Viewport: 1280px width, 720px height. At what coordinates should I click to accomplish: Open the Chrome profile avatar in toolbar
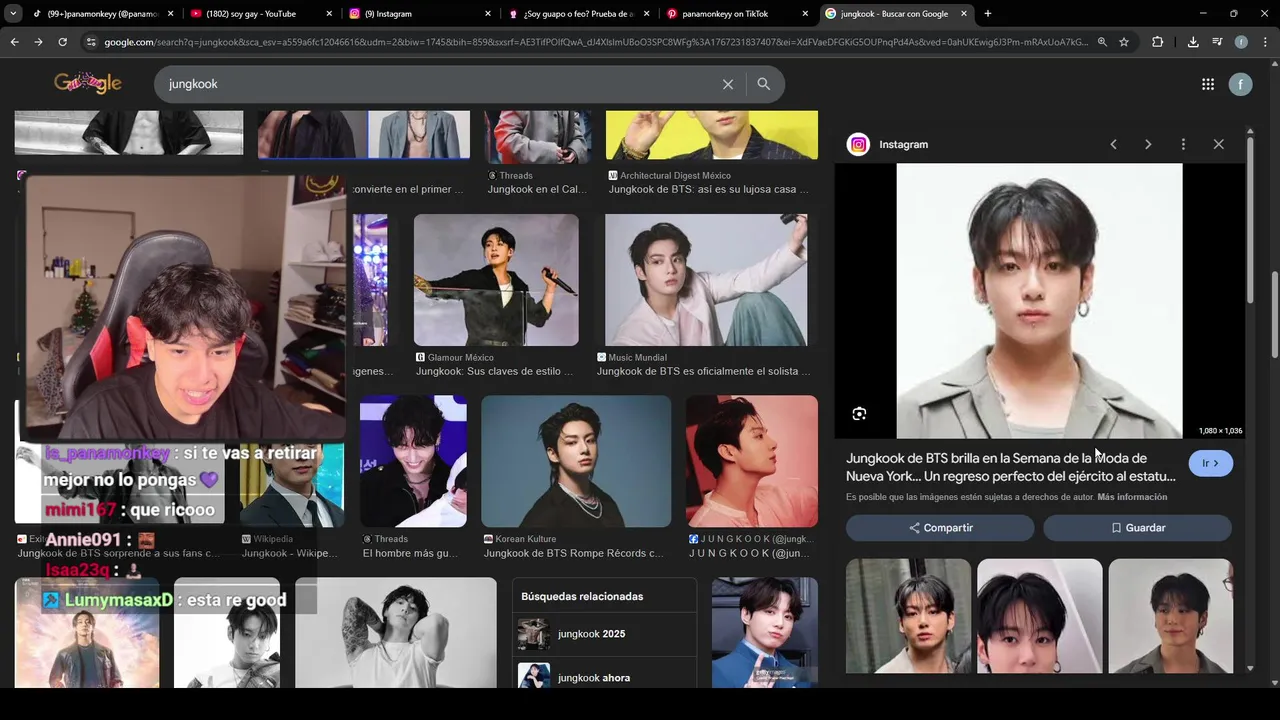click(1241, 42)
